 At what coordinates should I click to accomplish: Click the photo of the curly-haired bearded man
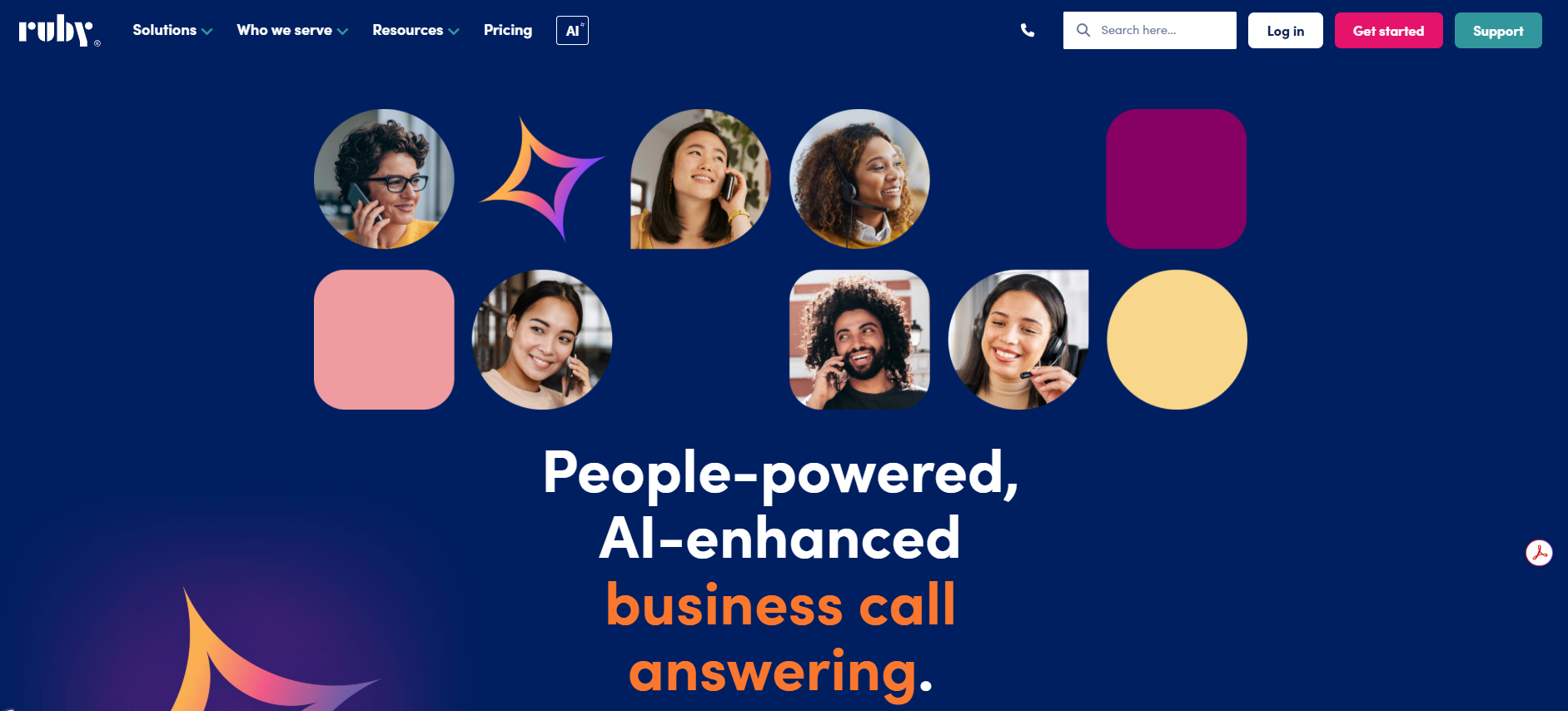click(859, 340)
